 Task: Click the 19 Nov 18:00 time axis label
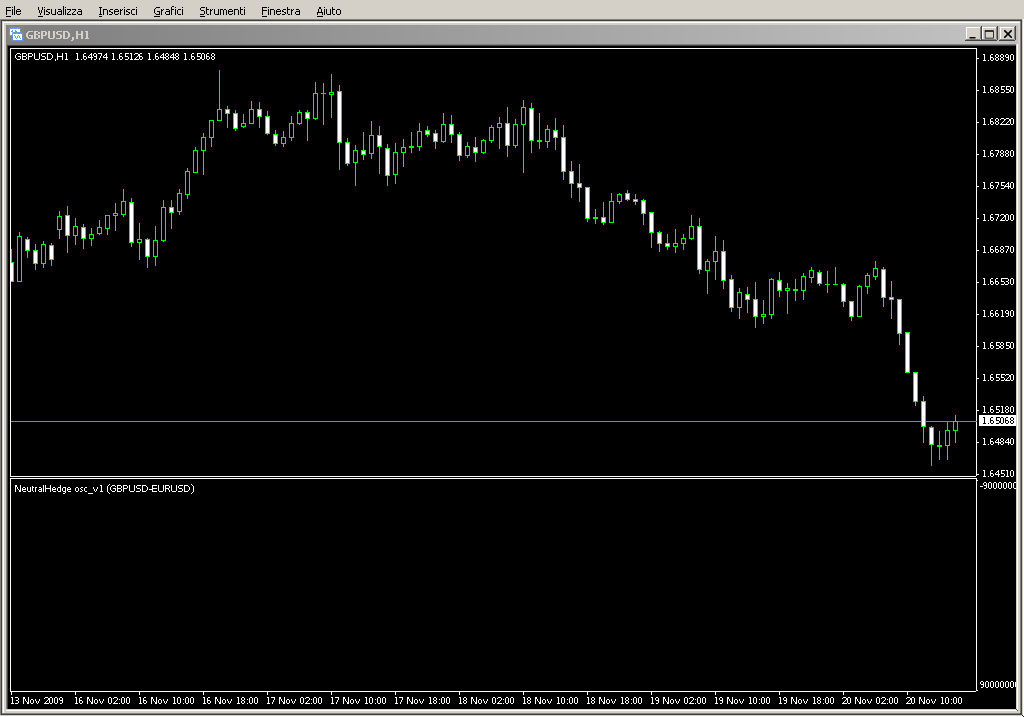[806, 701]
